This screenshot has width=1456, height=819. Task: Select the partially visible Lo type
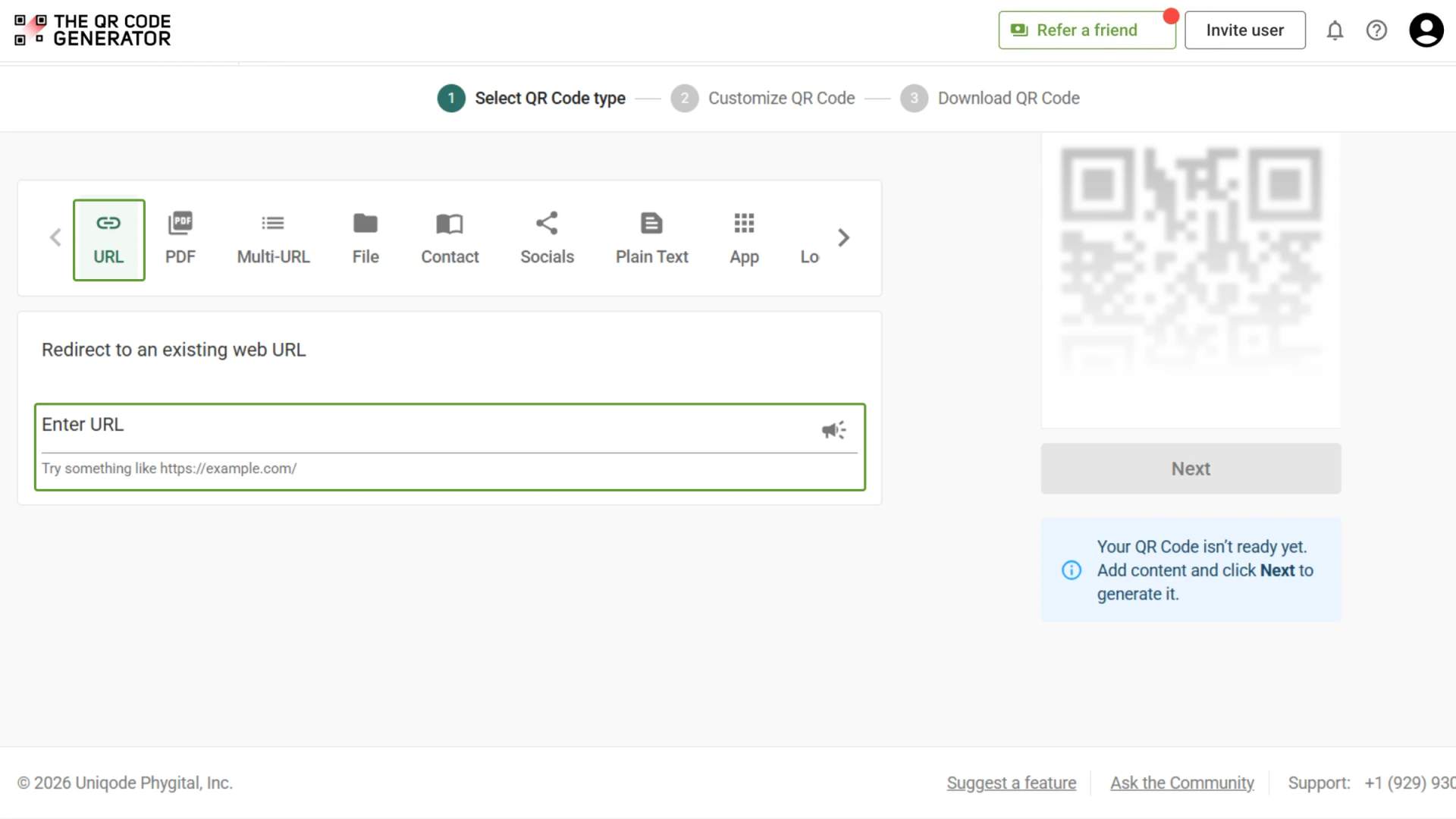click(x=809, y=256)
